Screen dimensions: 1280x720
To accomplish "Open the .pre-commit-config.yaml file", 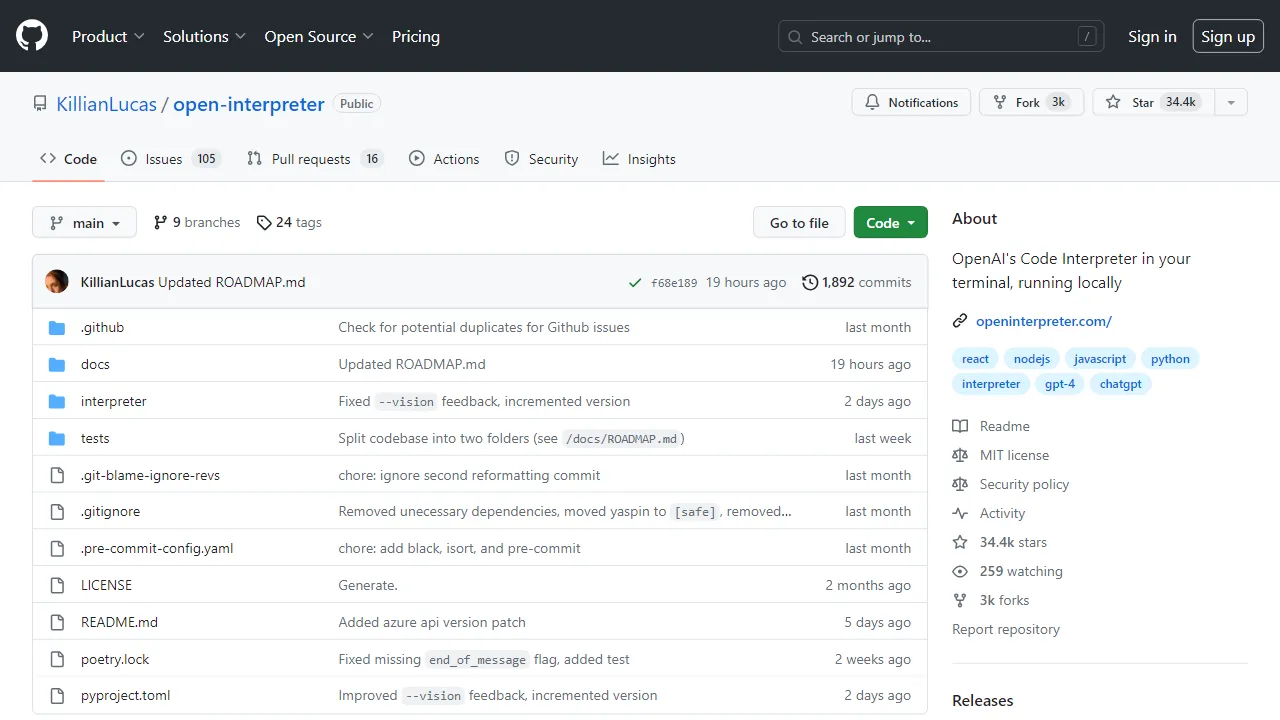I will point(157,548).
